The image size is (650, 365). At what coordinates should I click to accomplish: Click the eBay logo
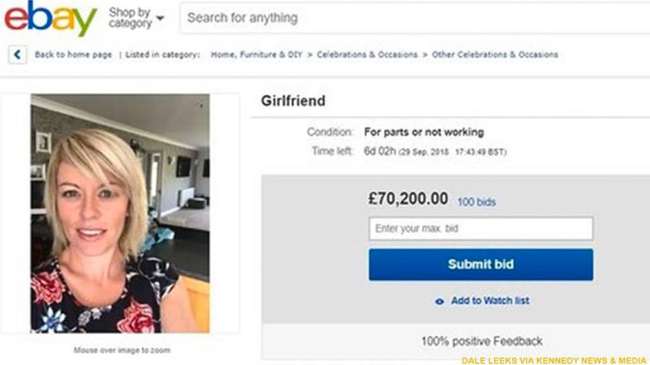point(51,18)
